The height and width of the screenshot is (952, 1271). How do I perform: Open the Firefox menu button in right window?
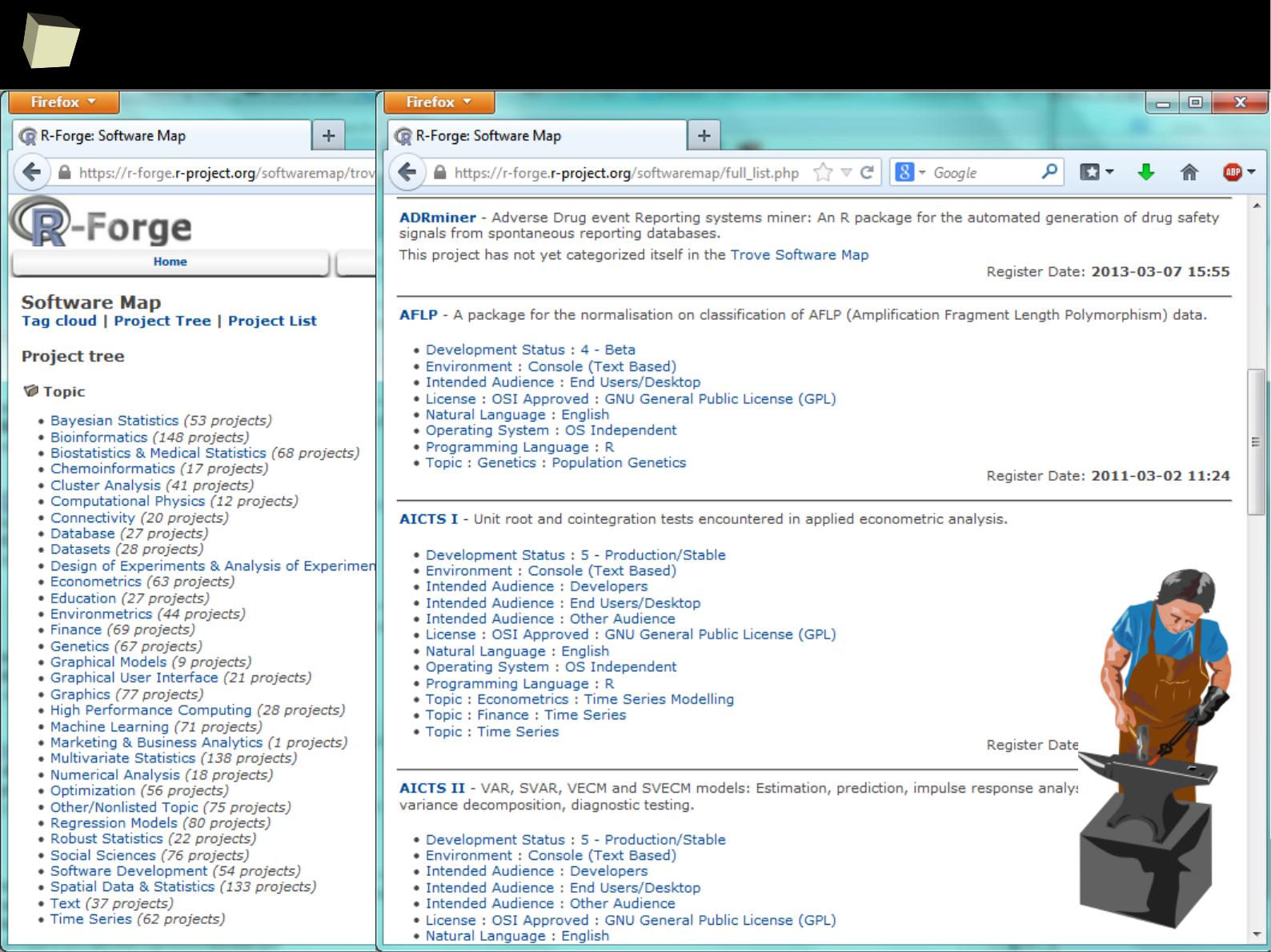coord(439,102)
